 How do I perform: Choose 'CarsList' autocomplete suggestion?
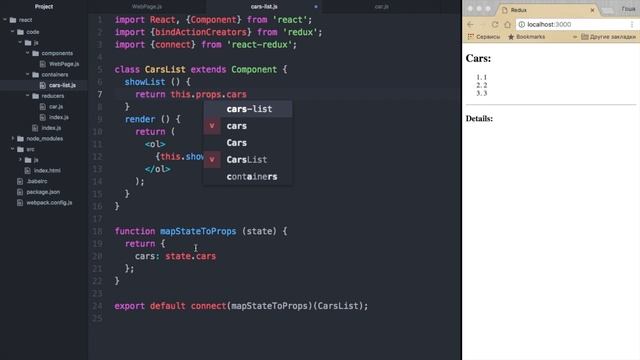tap(248, 160)
